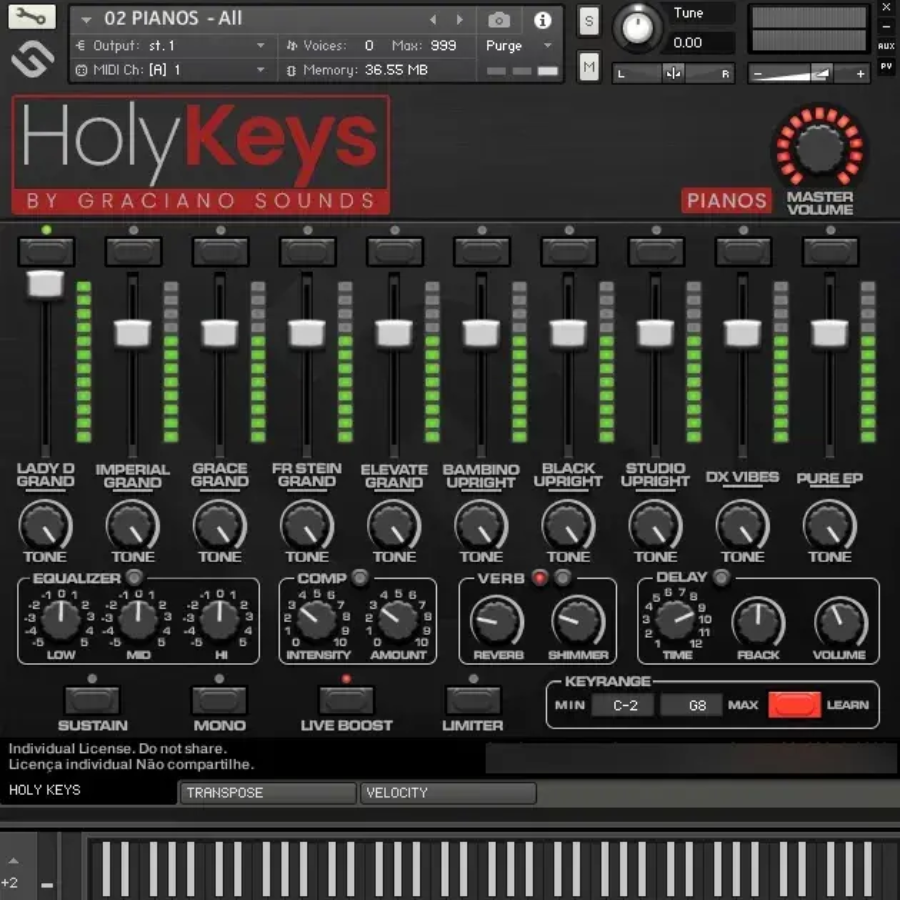Image resolution: width=900 pixels, height=900 pixels.
Task: Click the Pure EP fader handle
Action: pos(829,333)
